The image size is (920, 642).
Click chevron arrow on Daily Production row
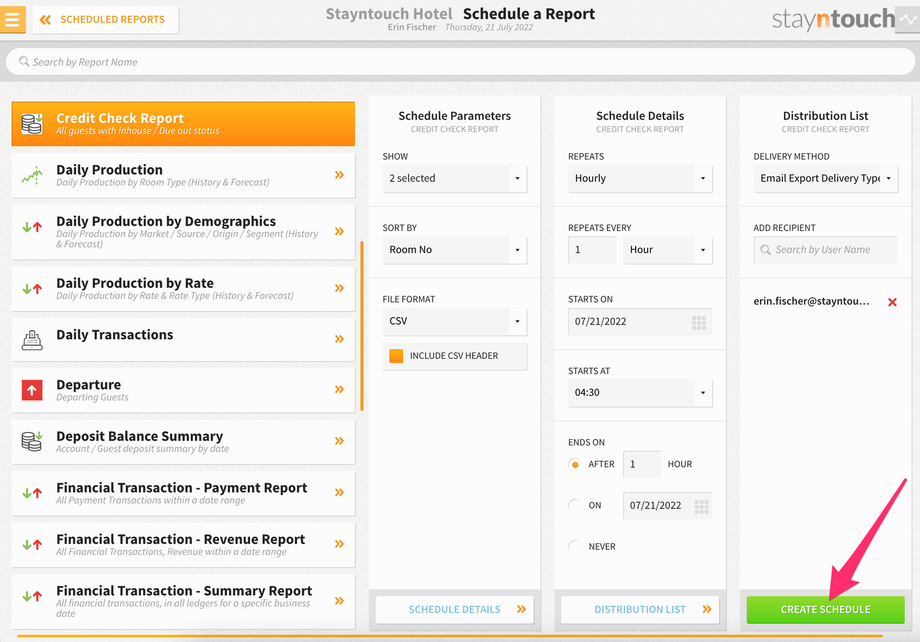coord(339,175)
